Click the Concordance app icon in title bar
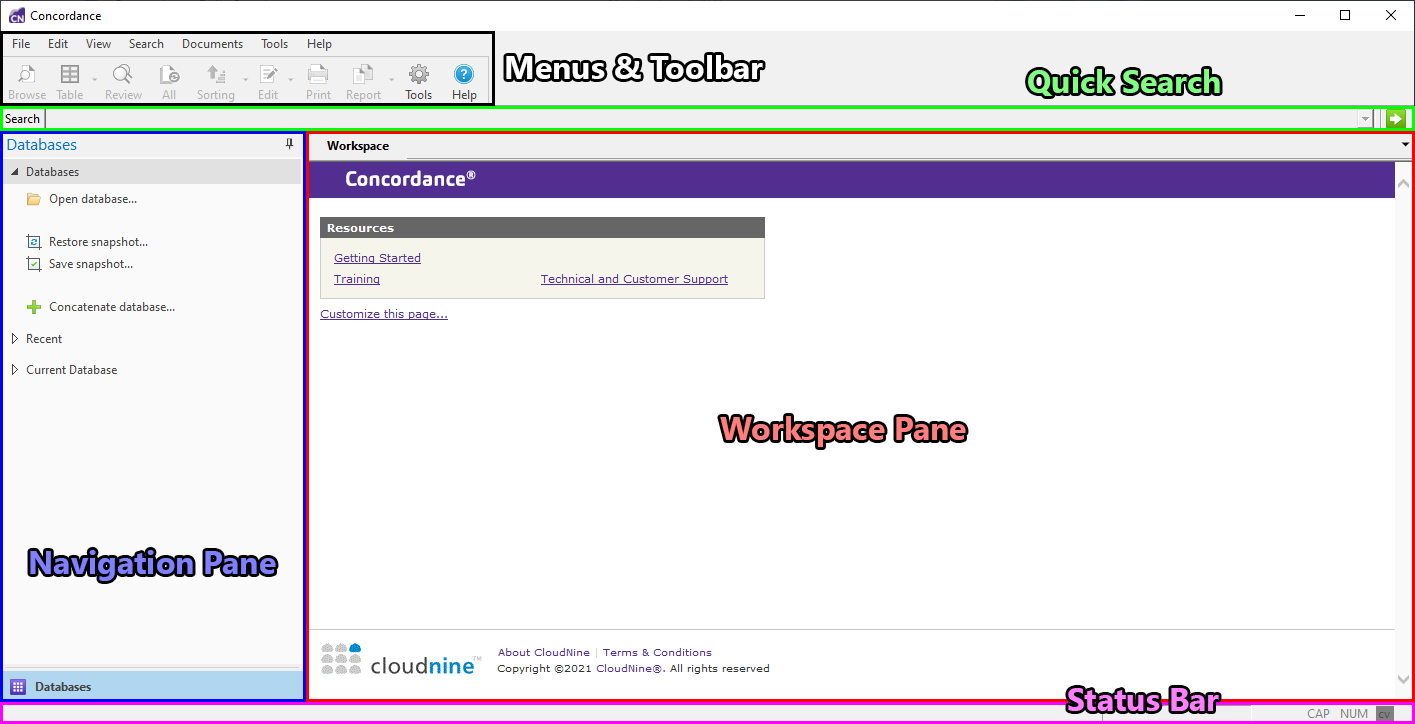The image size is (1415, 724). (16, 15)
